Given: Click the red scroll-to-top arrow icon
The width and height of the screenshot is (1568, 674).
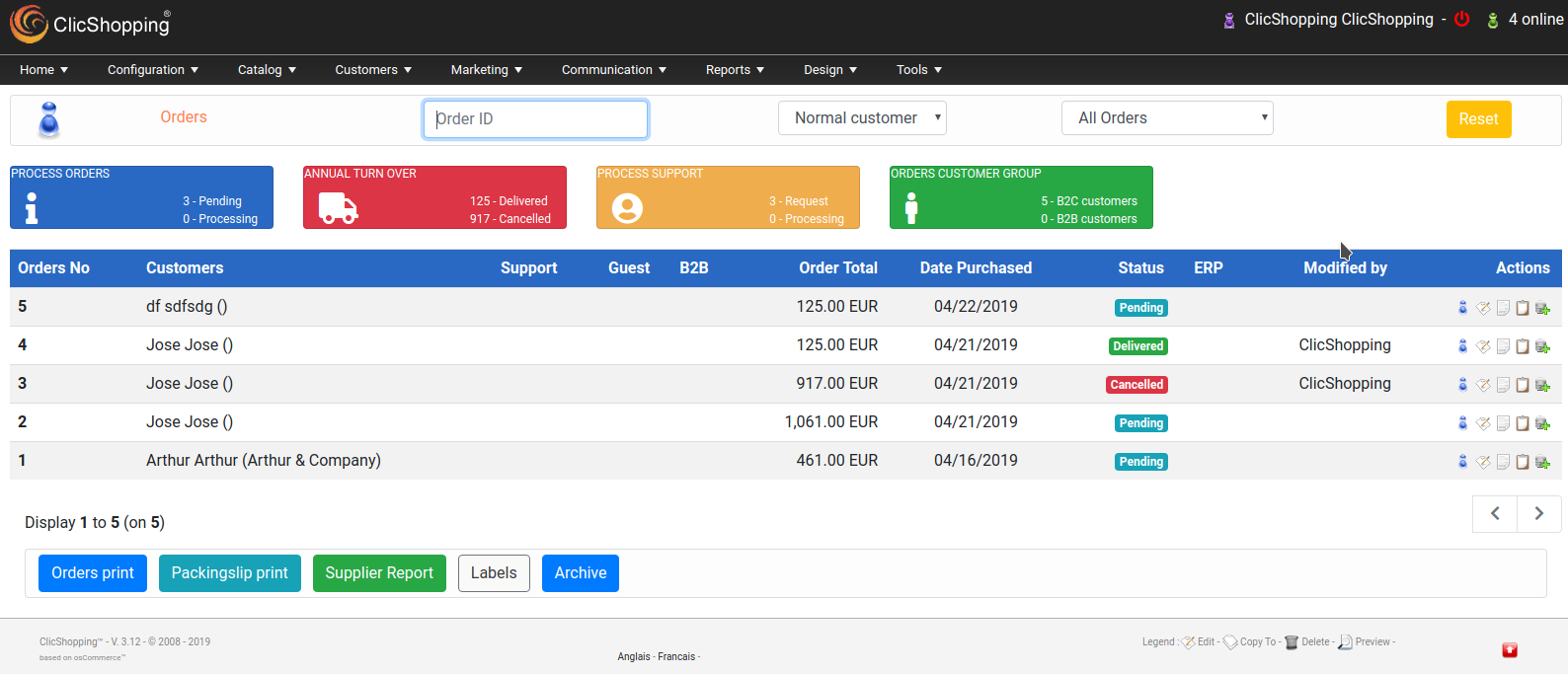Looking at the screenshot, I should [1510, 649].
